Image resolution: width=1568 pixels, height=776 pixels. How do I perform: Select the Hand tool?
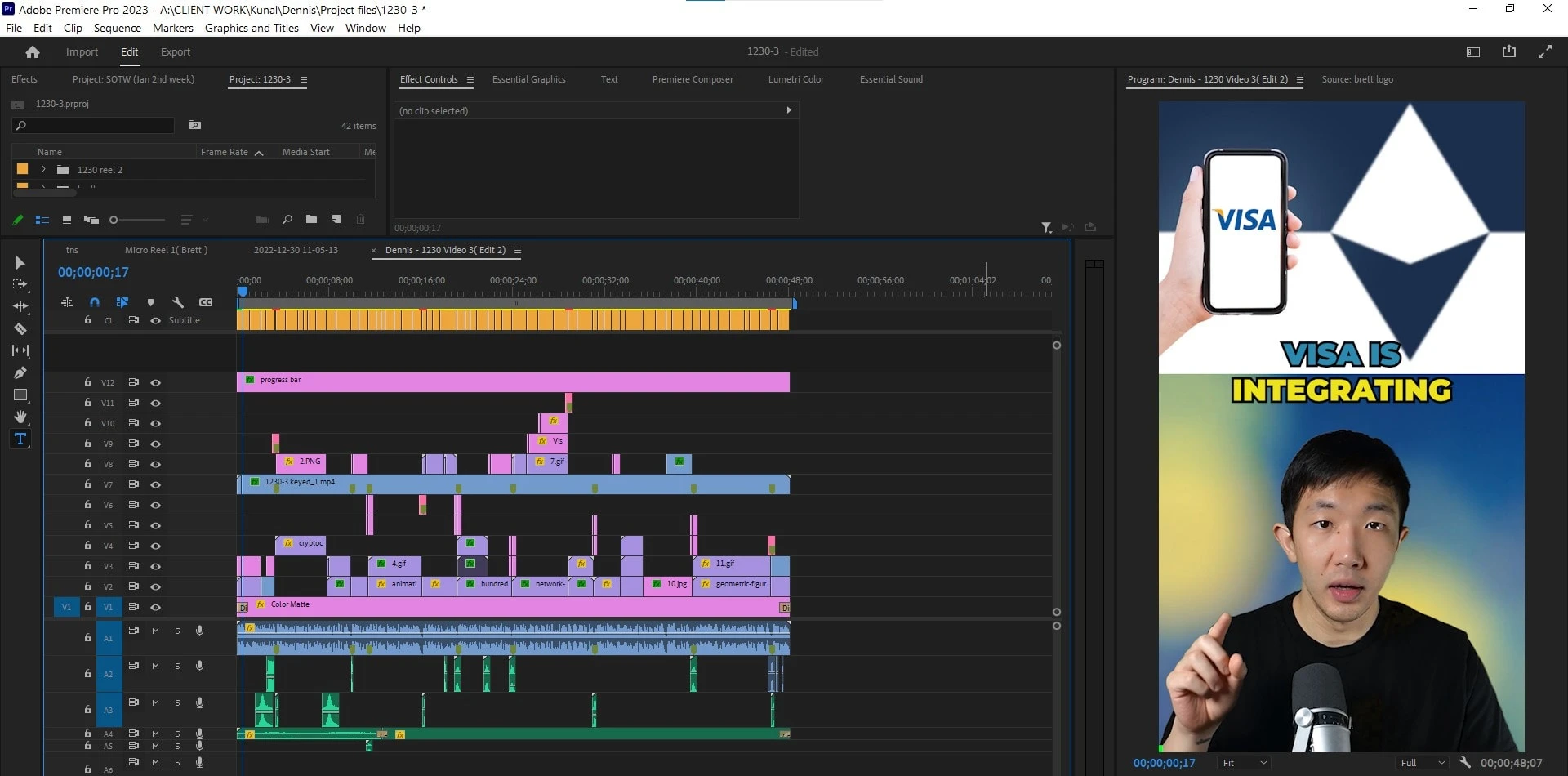20,417
